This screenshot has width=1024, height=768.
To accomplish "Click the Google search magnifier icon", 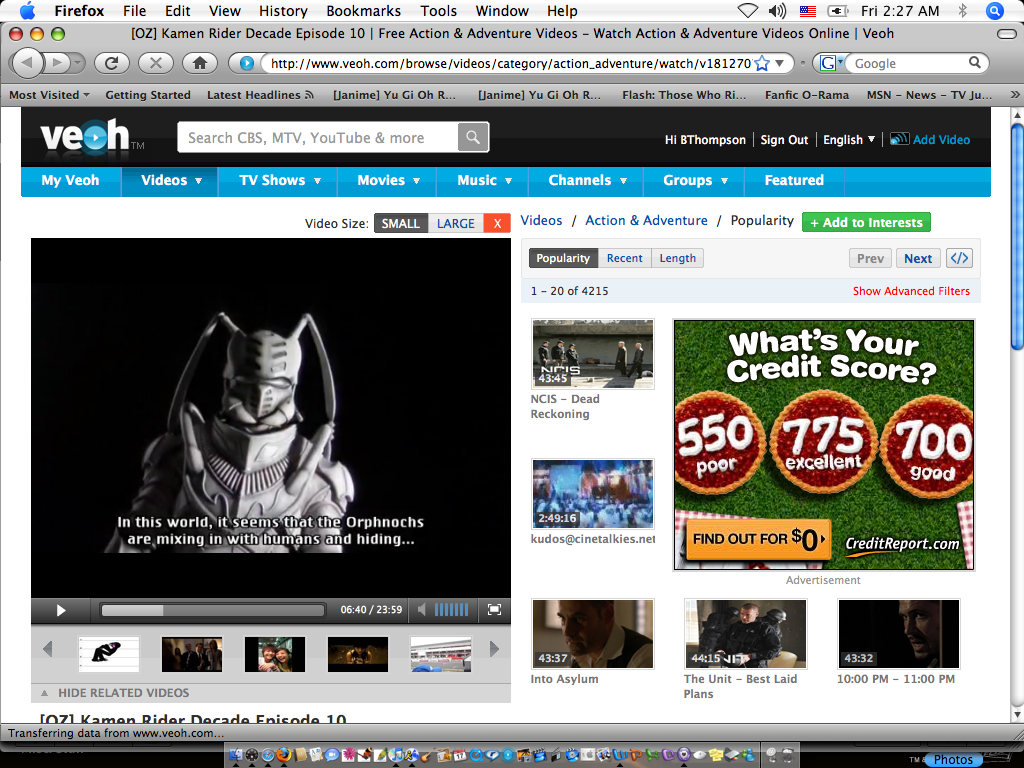I will 974,63.
